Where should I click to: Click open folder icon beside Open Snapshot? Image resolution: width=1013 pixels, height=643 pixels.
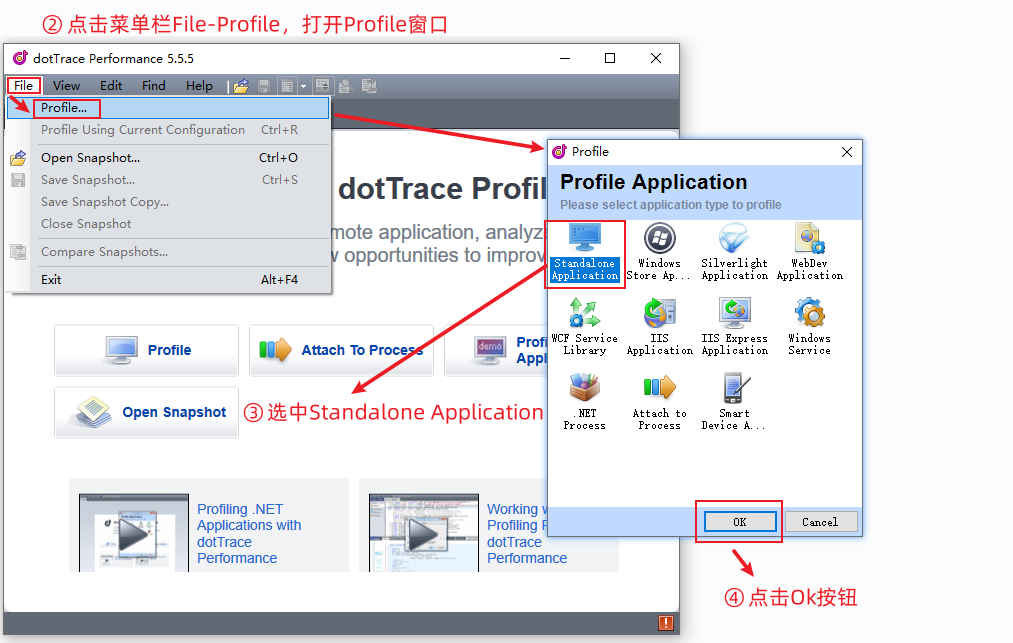(x=18, y=158)
